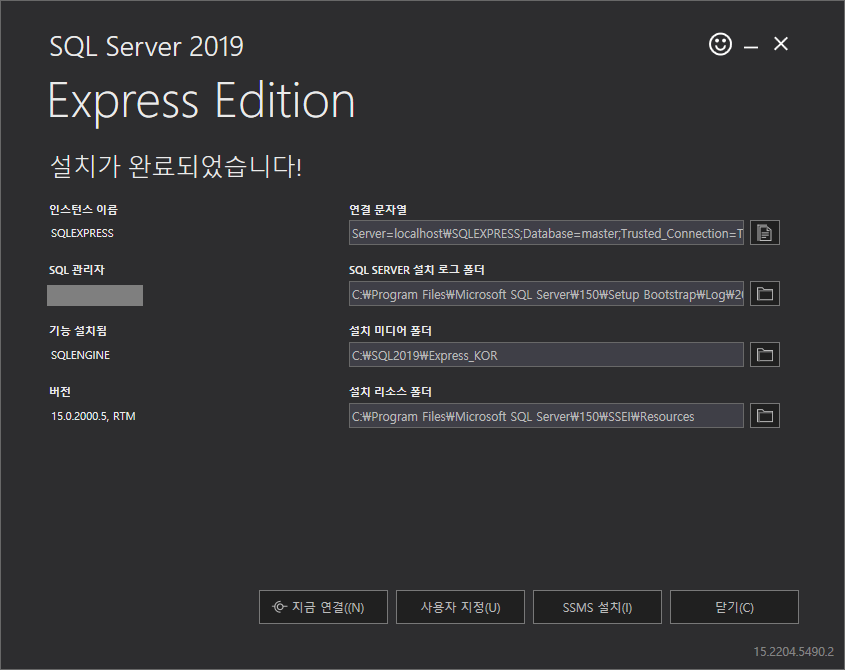Open the installation resources folder icon
The height and width of the screenshot is (670, 845).
pos(765,416)
